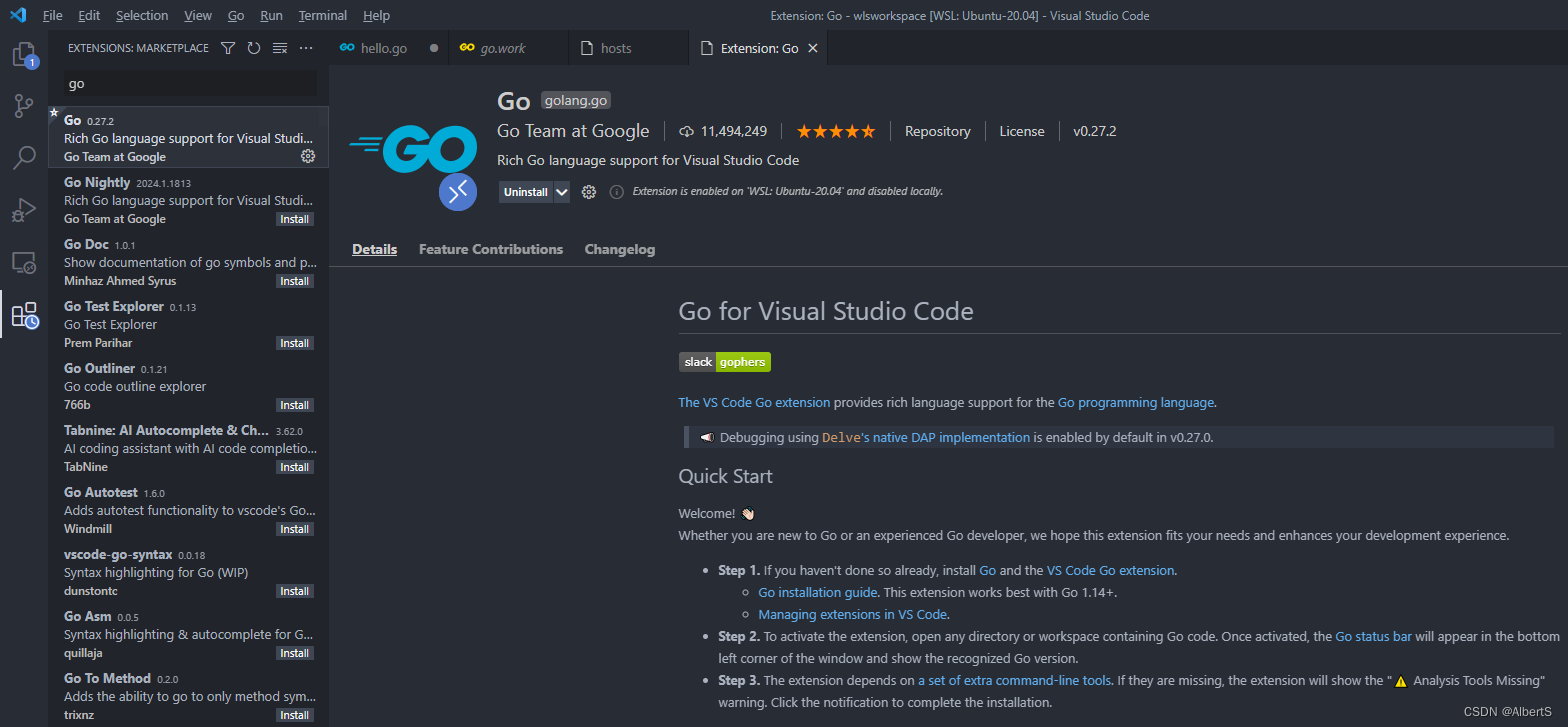Select the Details tab
The height and width of the screenshot is (727, 1568).
pos(374,249)
